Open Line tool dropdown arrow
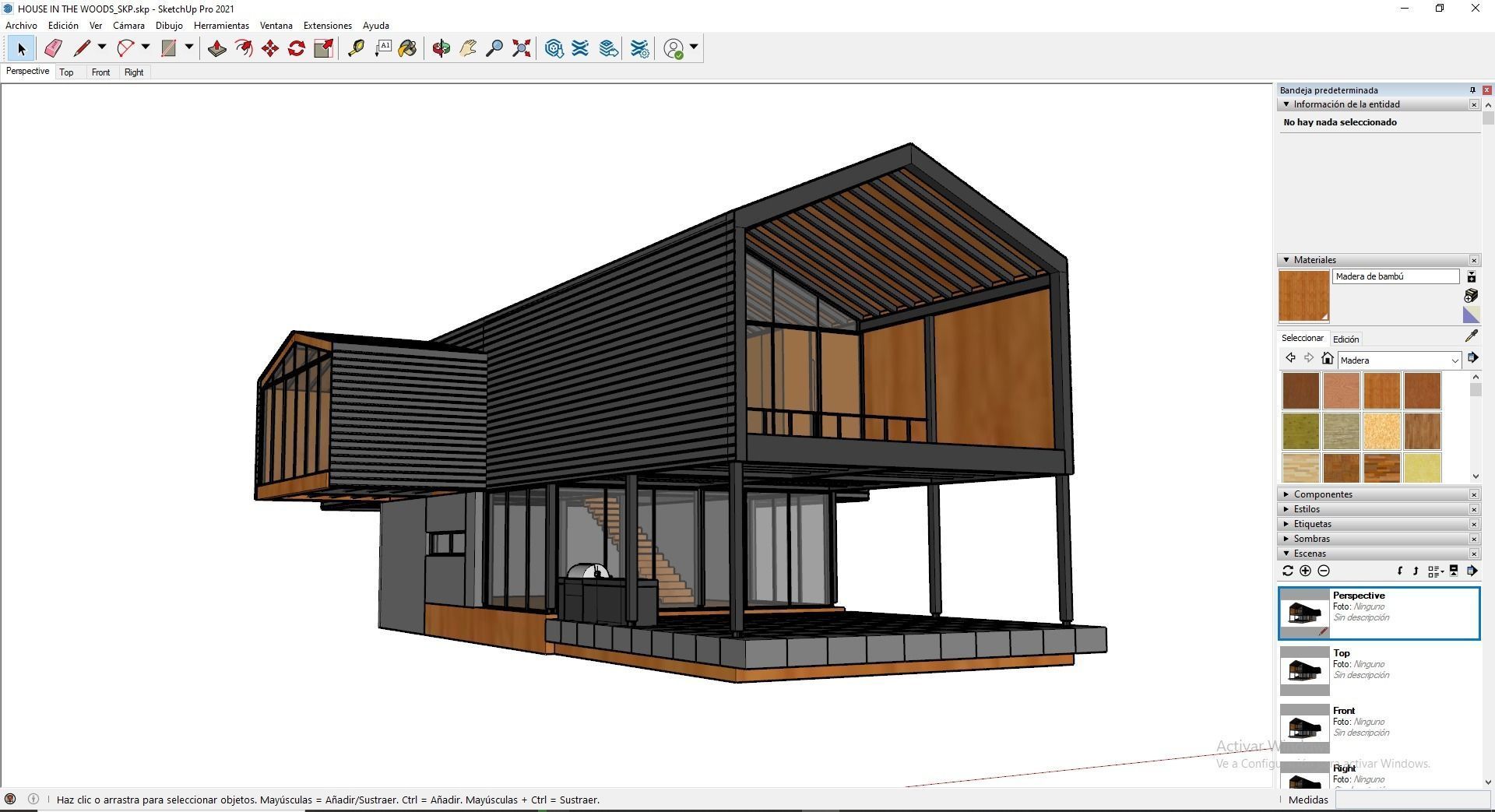Screen dimensions: 1495x812 pos(101,47)
